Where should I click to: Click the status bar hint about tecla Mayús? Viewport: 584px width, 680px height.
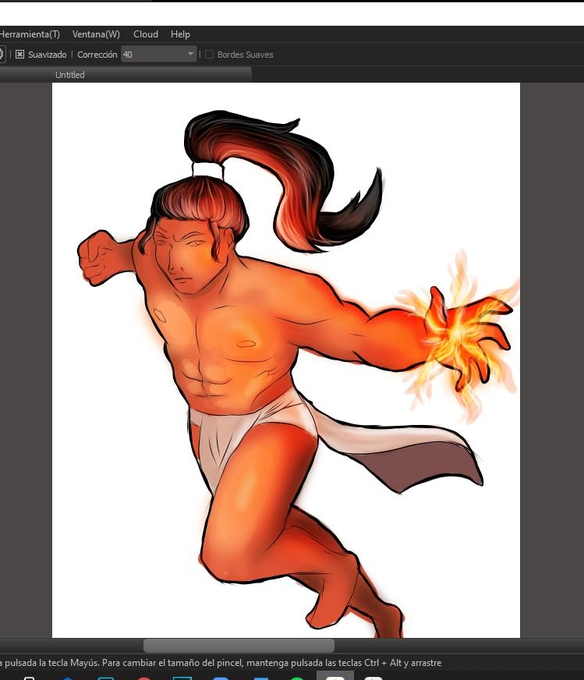tap(221, 663)
